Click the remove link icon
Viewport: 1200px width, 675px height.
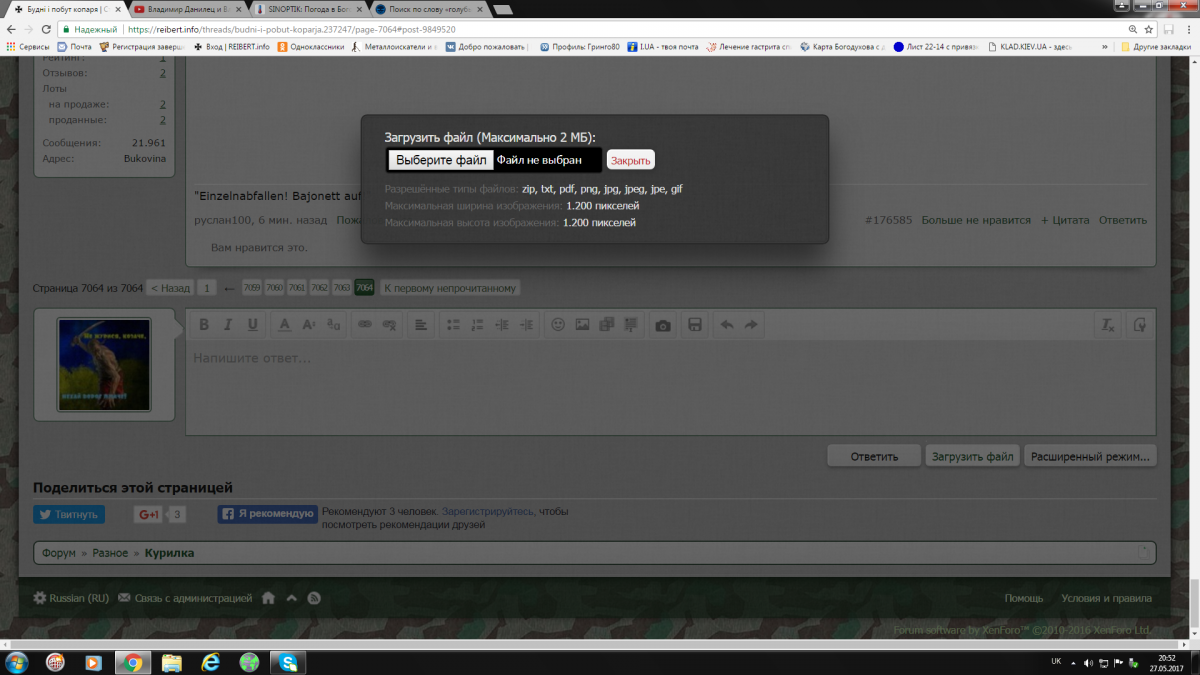pos(390,325)
